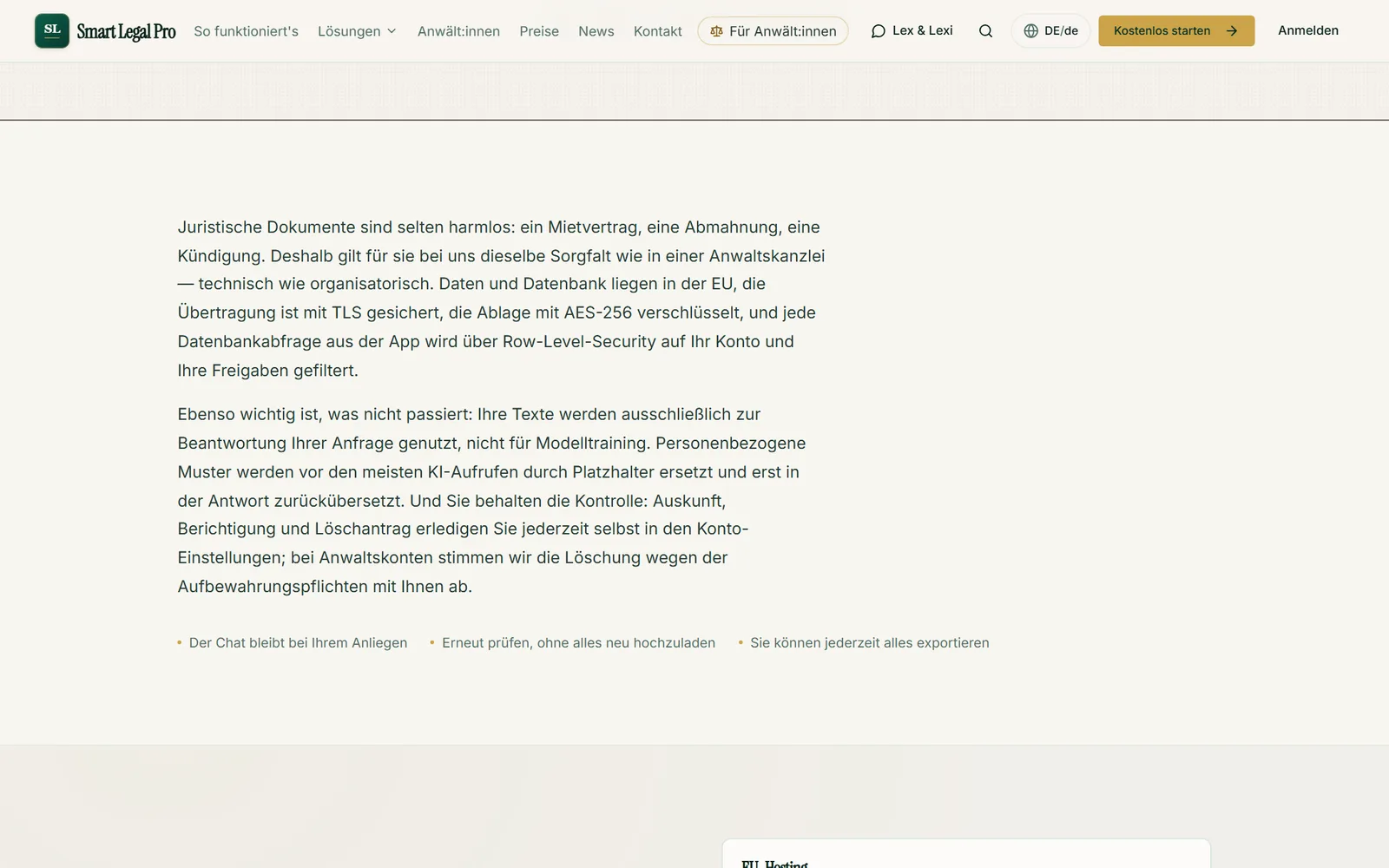The width and height of the screenshot is (1389, 868).
Task: Go to the Anwält:innen nav item
Action: point(458,31)
